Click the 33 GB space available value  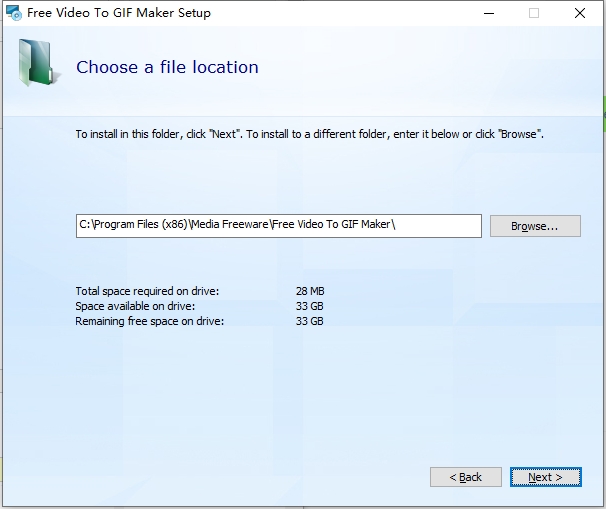point(309,306)
